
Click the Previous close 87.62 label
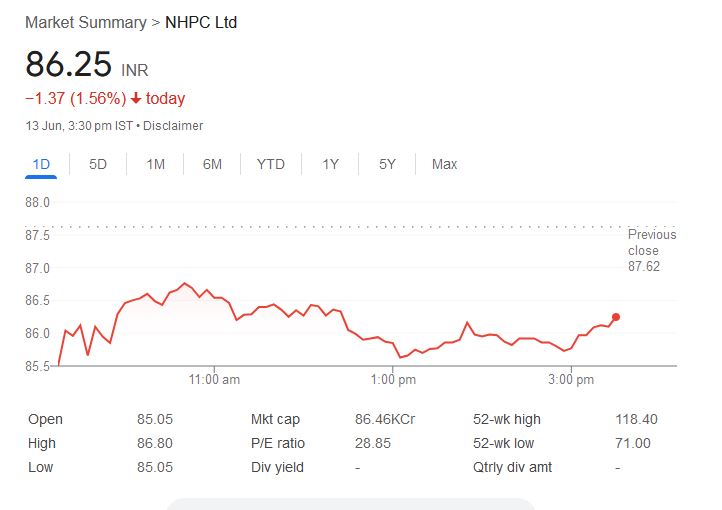point(651,250)
